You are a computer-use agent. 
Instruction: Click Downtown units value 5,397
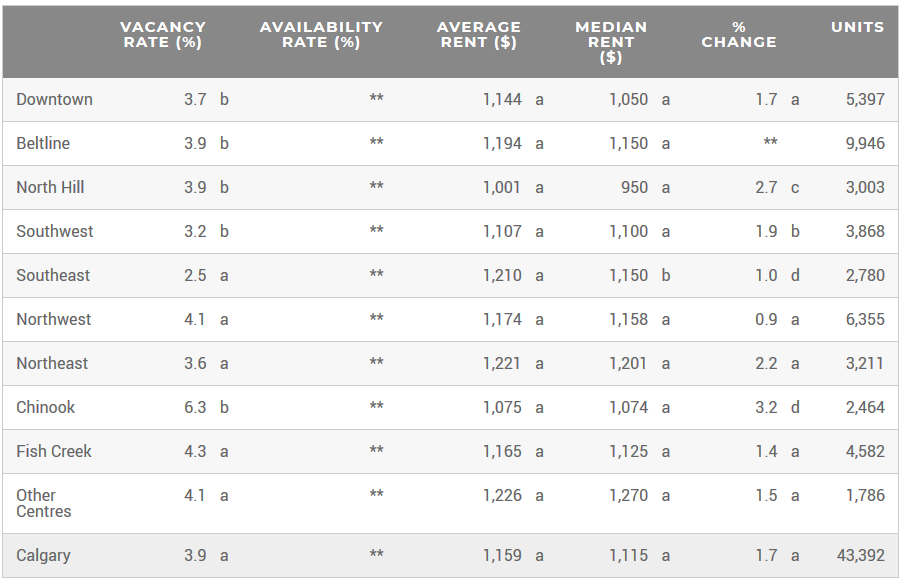tap(865, 99)
